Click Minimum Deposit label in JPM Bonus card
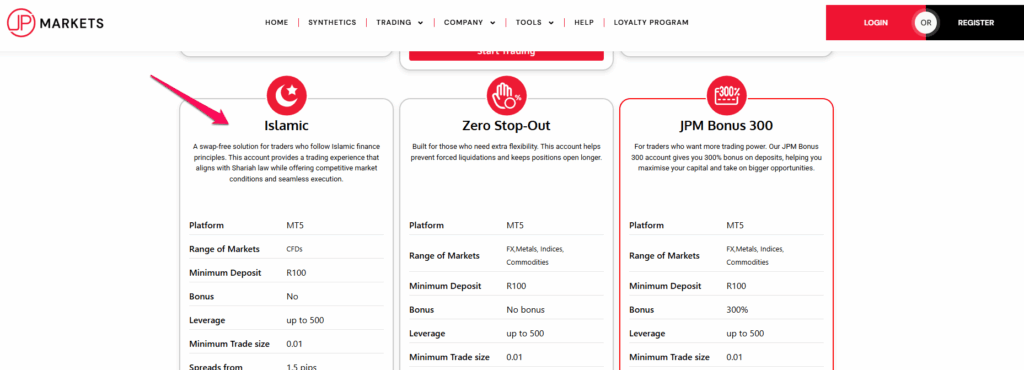 click(664, 286)
